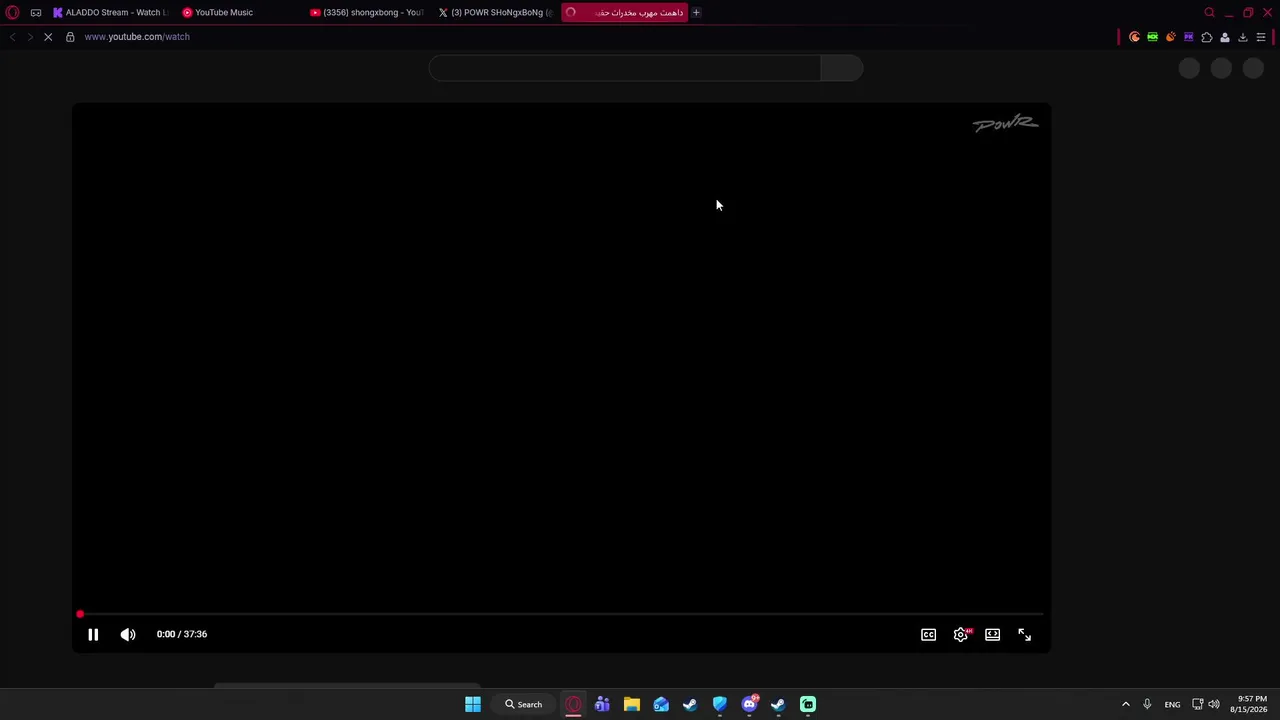Click the YouTube search input field

coord(625,68)
